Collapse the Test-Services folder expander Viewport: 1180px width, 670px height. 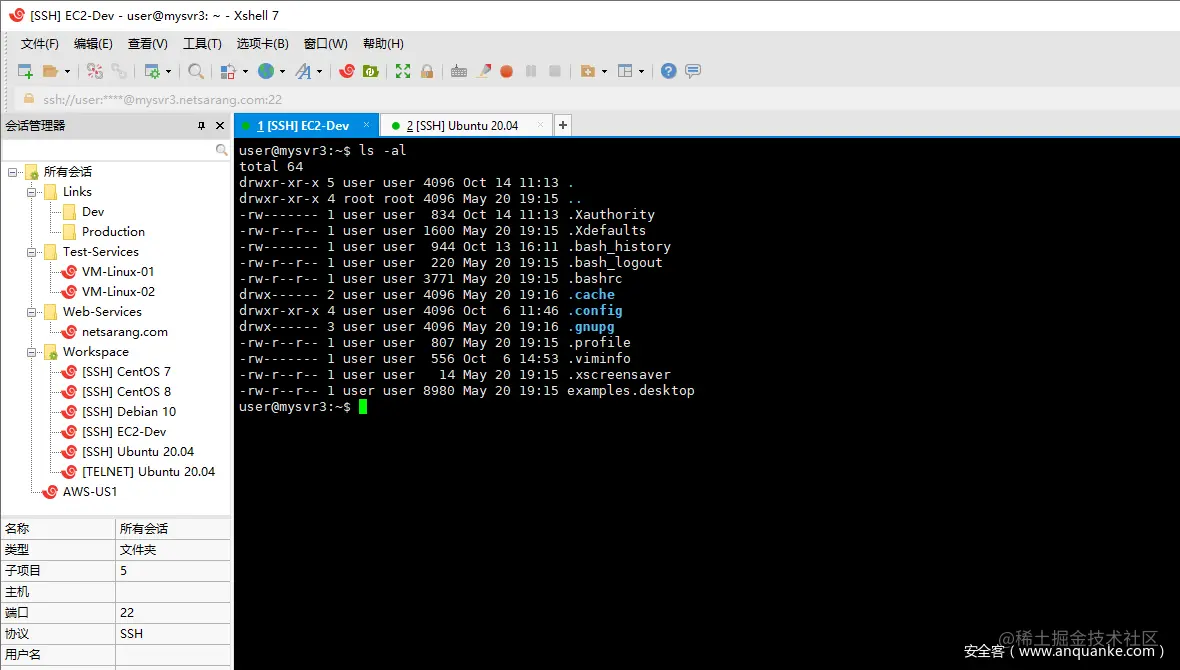click(x=32, y=252)
